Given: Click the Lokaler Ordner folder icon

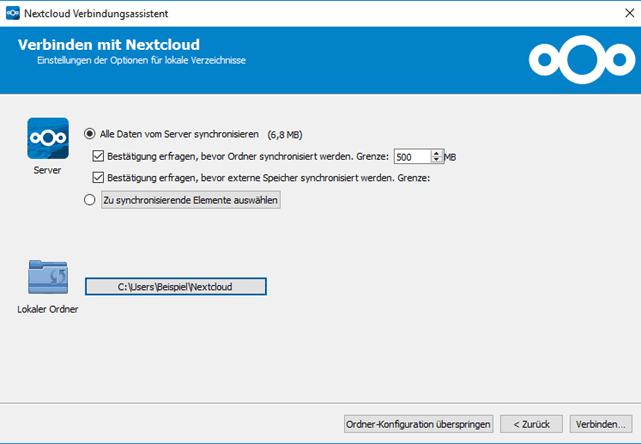Looking at the screenshot, I should point(48,277).
